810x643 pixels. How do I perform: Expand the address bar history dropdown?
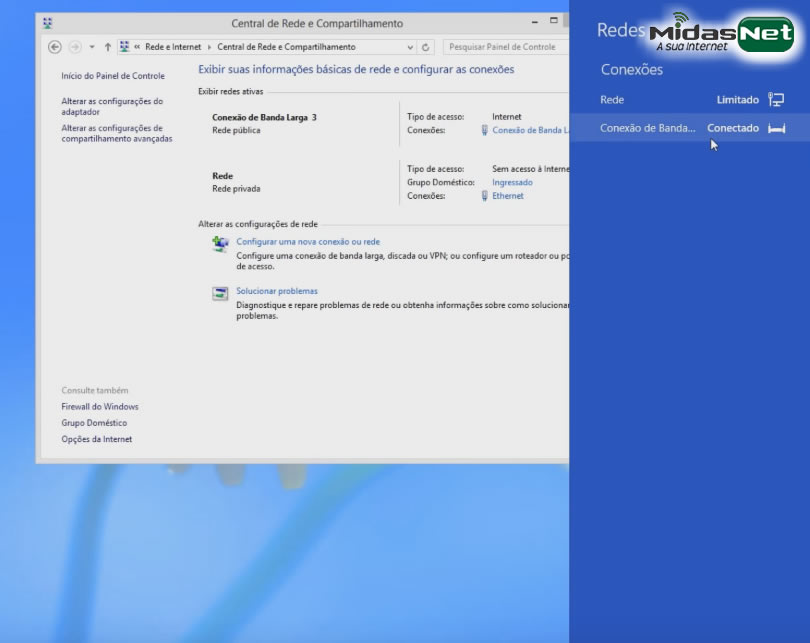tap(411, 47)
